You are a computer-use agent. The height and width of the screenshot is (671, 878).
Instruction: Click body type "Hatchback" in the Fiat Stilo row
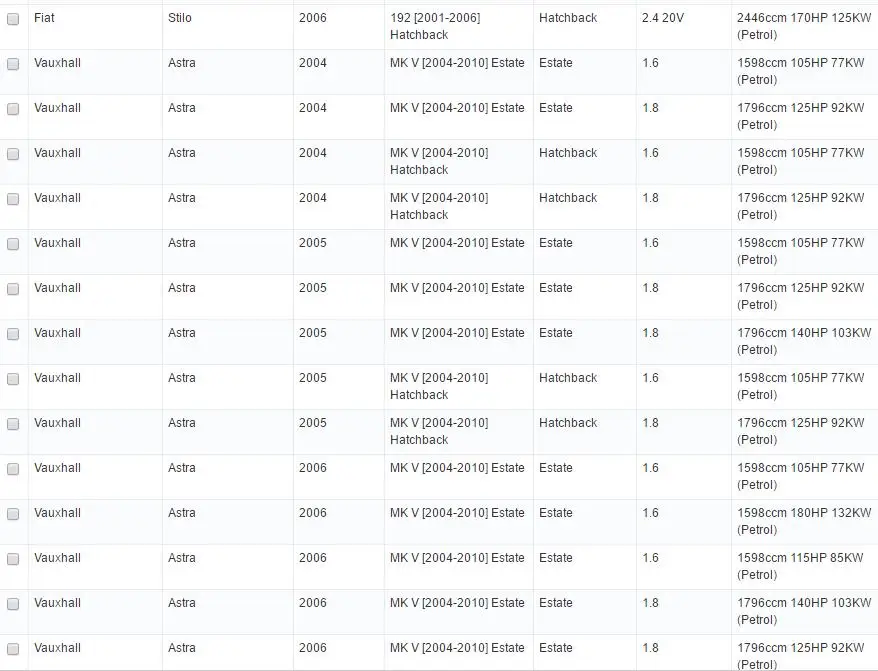point(568,18)
